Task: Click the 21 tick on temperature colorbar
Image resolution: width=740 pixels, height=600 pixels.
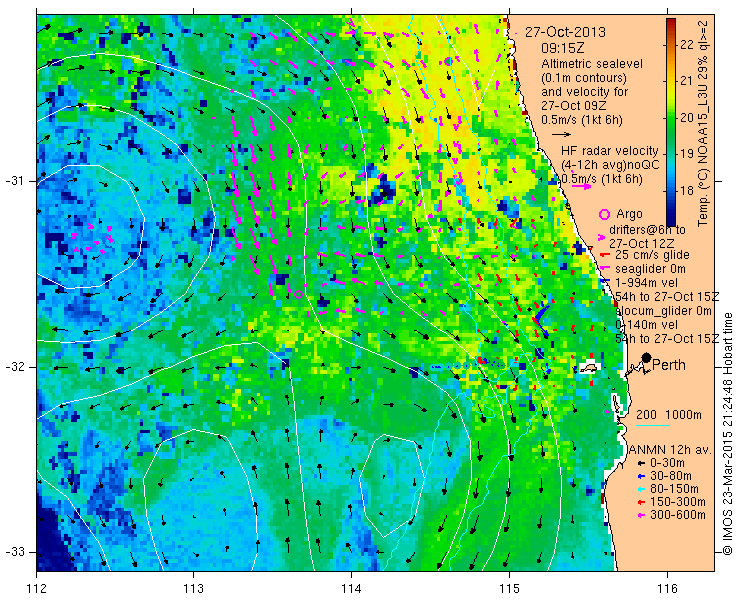Action: 687,81
